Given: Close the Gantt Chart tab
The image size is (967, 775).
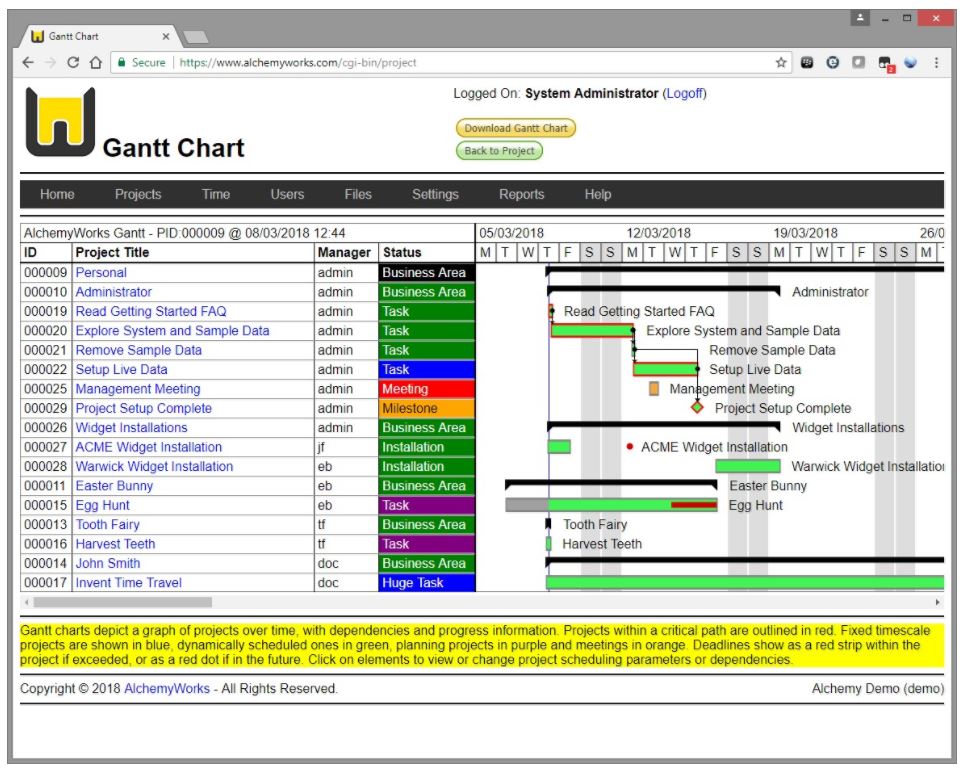Looking at the screenshot, I should coord(166,36).
